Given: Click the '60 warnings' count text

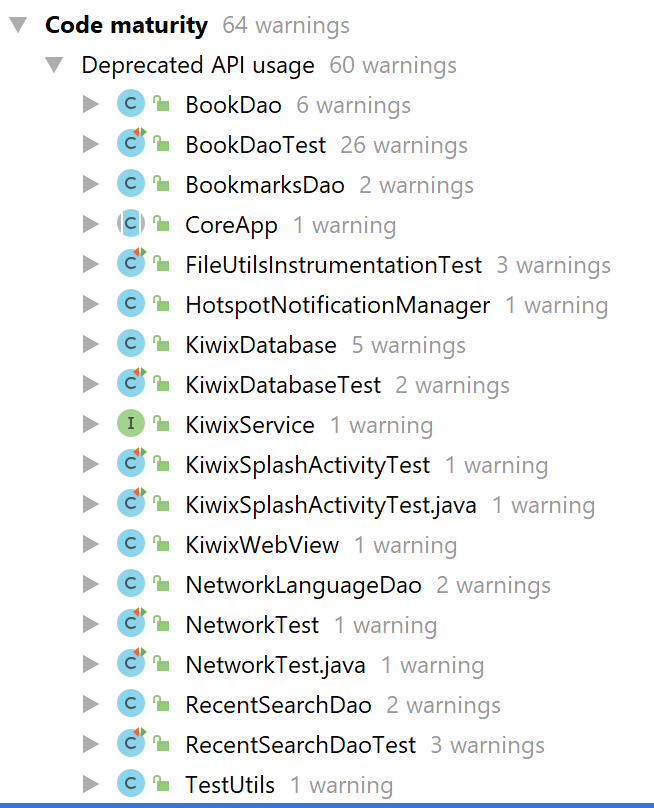Looking at the screenshot, I should tap(393, 65).
